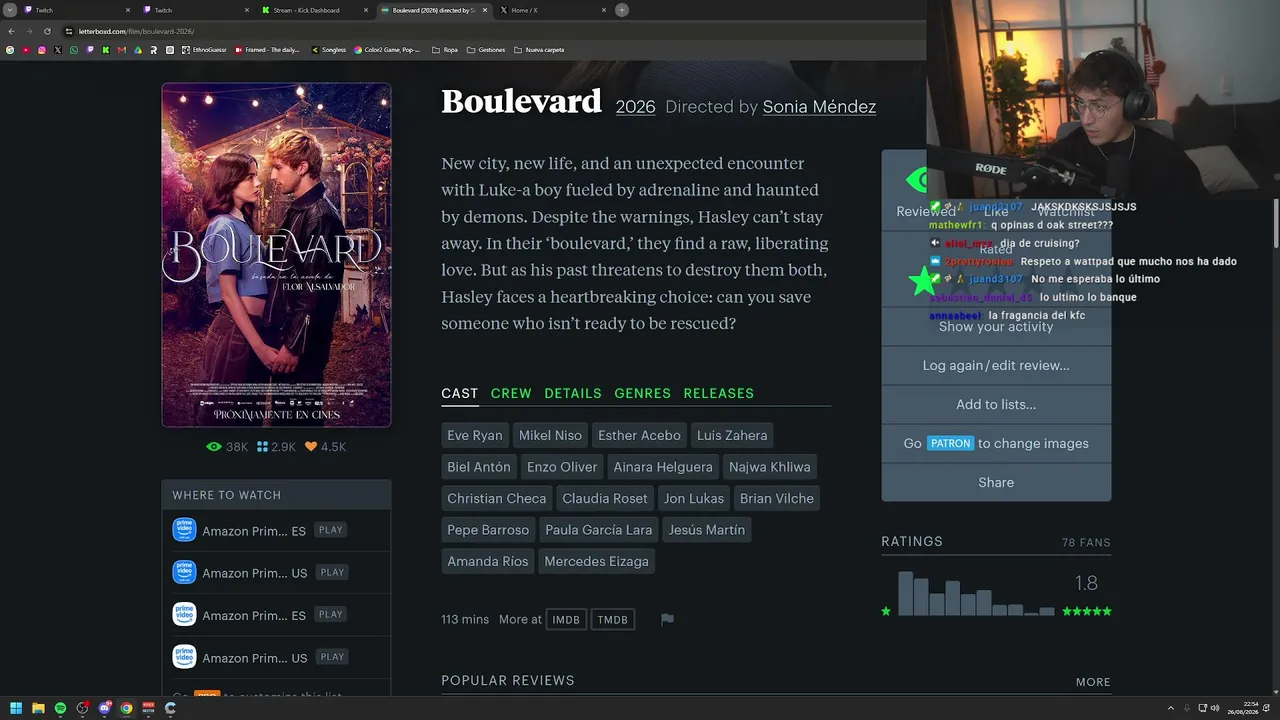Open cast member Mikel Niso
This screenshot has width=1280, height=720.
550,435
